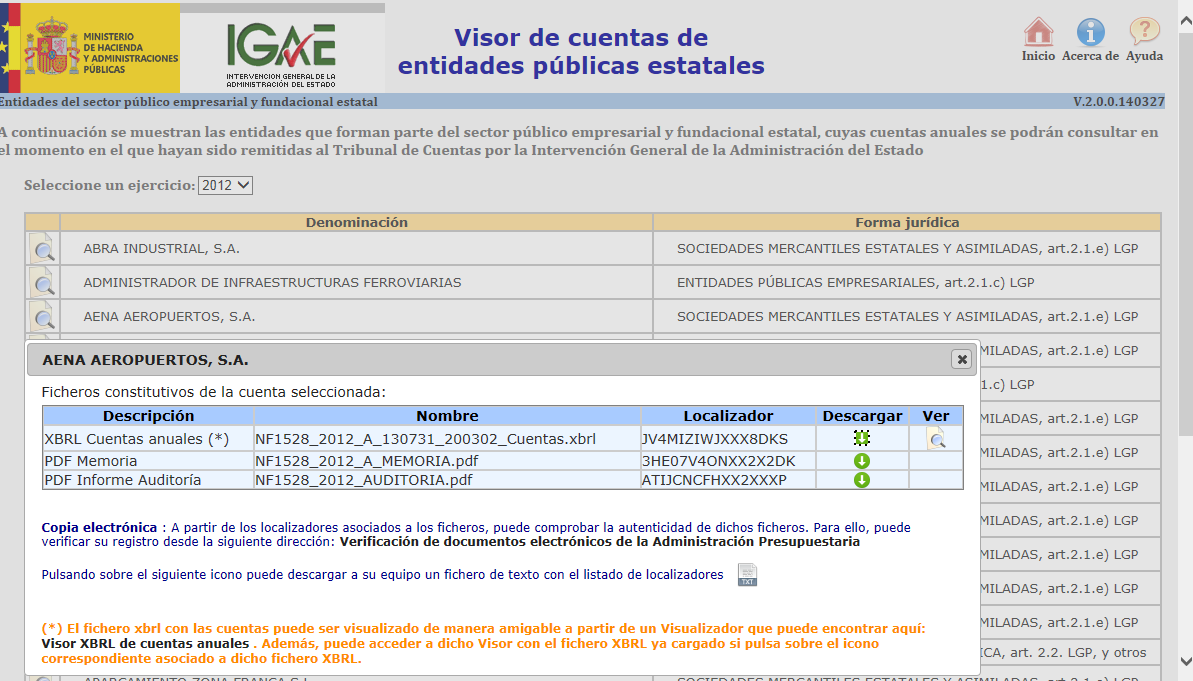
Task: View XBRL file with magnifier icon
Action: [x=935, y=438]
